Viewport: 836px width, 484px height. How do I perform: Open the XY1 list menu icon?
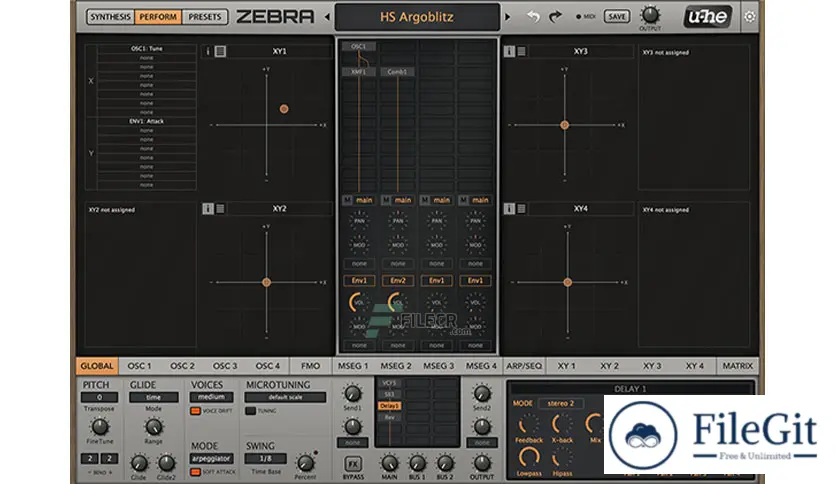(220, 51)
